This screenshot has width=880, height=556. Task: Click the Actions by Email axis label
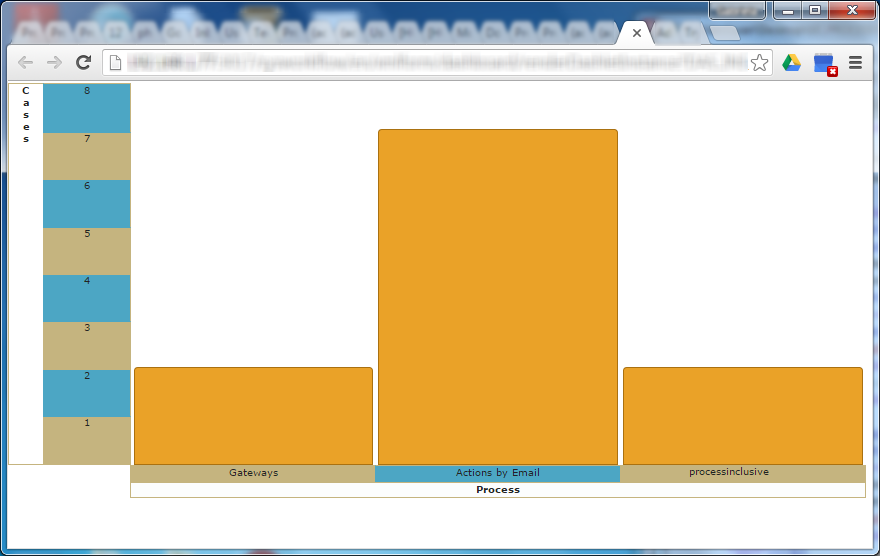click(x=497, y=473)
